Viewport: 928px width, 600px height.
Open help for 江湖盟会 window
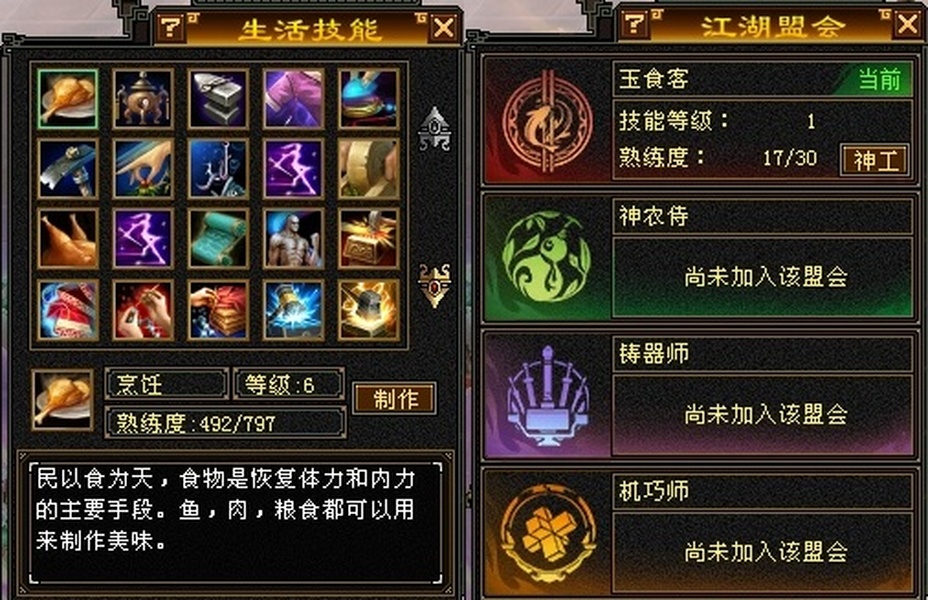635,24
